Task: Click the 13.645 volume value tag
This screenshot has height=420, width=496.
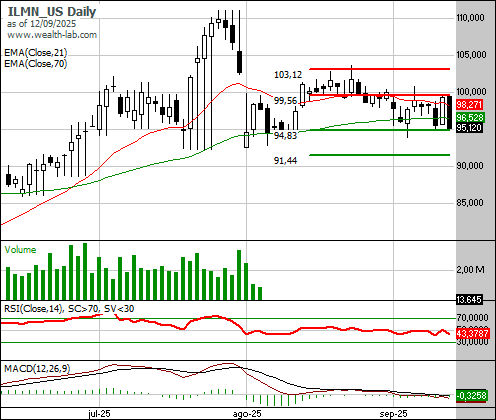Action: 469,299
